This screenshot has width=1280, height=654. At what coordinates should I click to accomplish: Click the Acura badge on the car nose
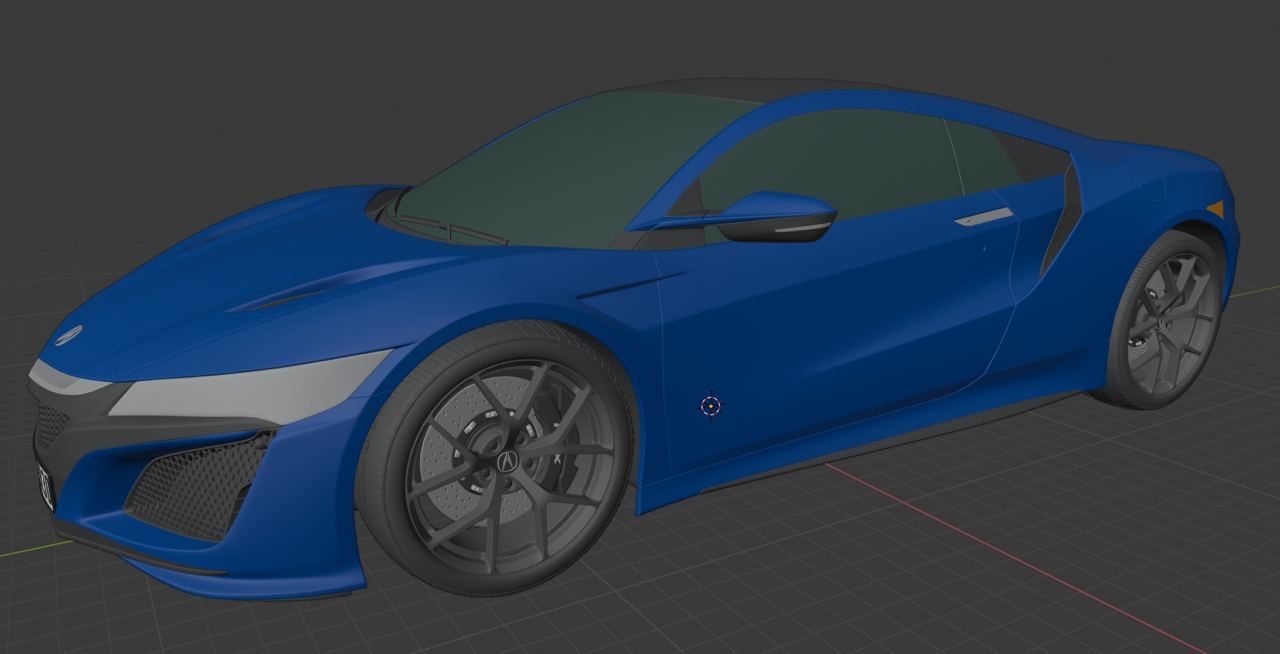click(69, 335)
